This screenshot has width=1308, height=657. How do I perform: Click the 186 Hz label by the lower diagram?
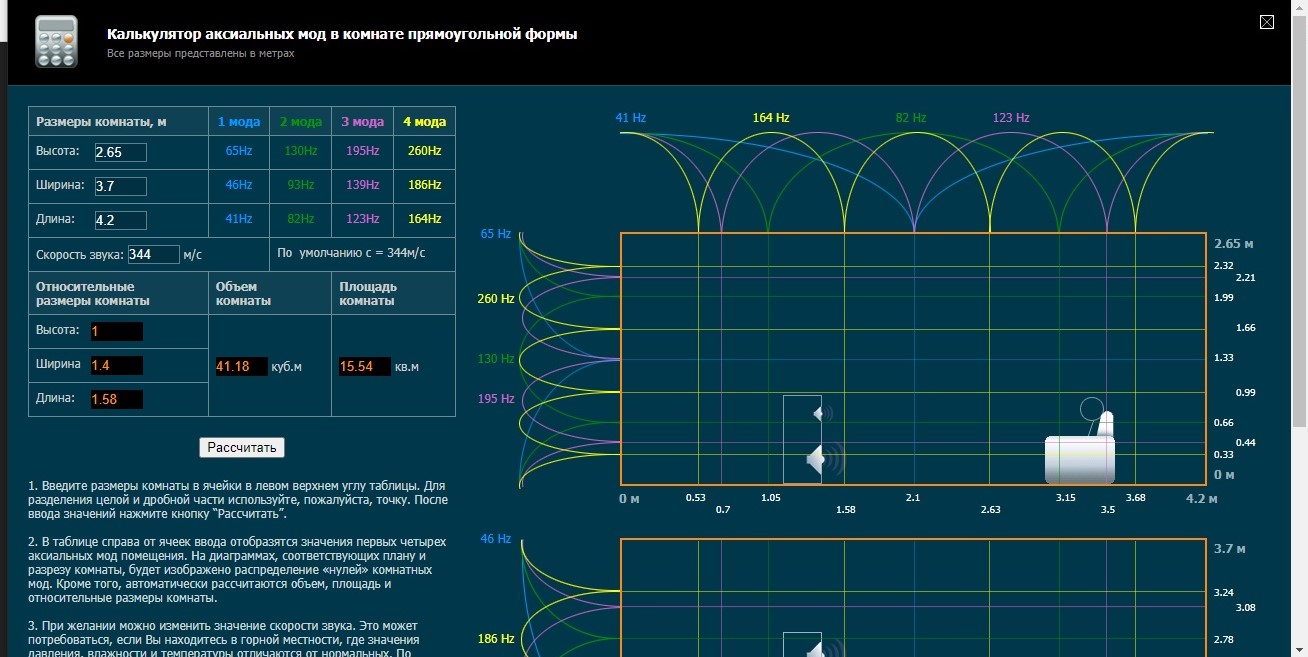click(496, 639)
